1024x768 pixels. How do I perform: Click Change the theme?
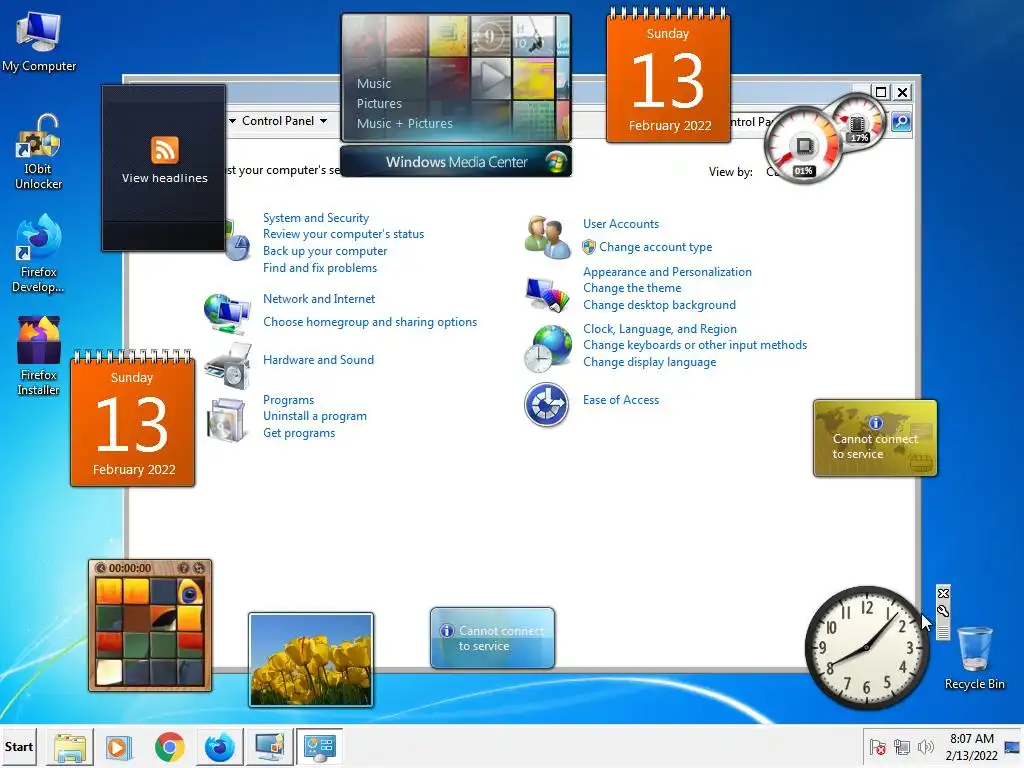click(632, 288)
